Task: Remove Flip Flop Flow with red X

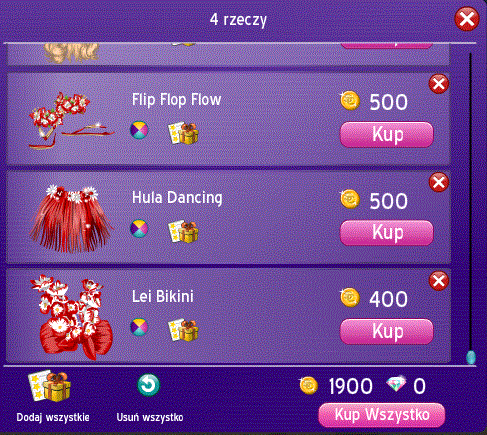Action: (x=439, y=84)
